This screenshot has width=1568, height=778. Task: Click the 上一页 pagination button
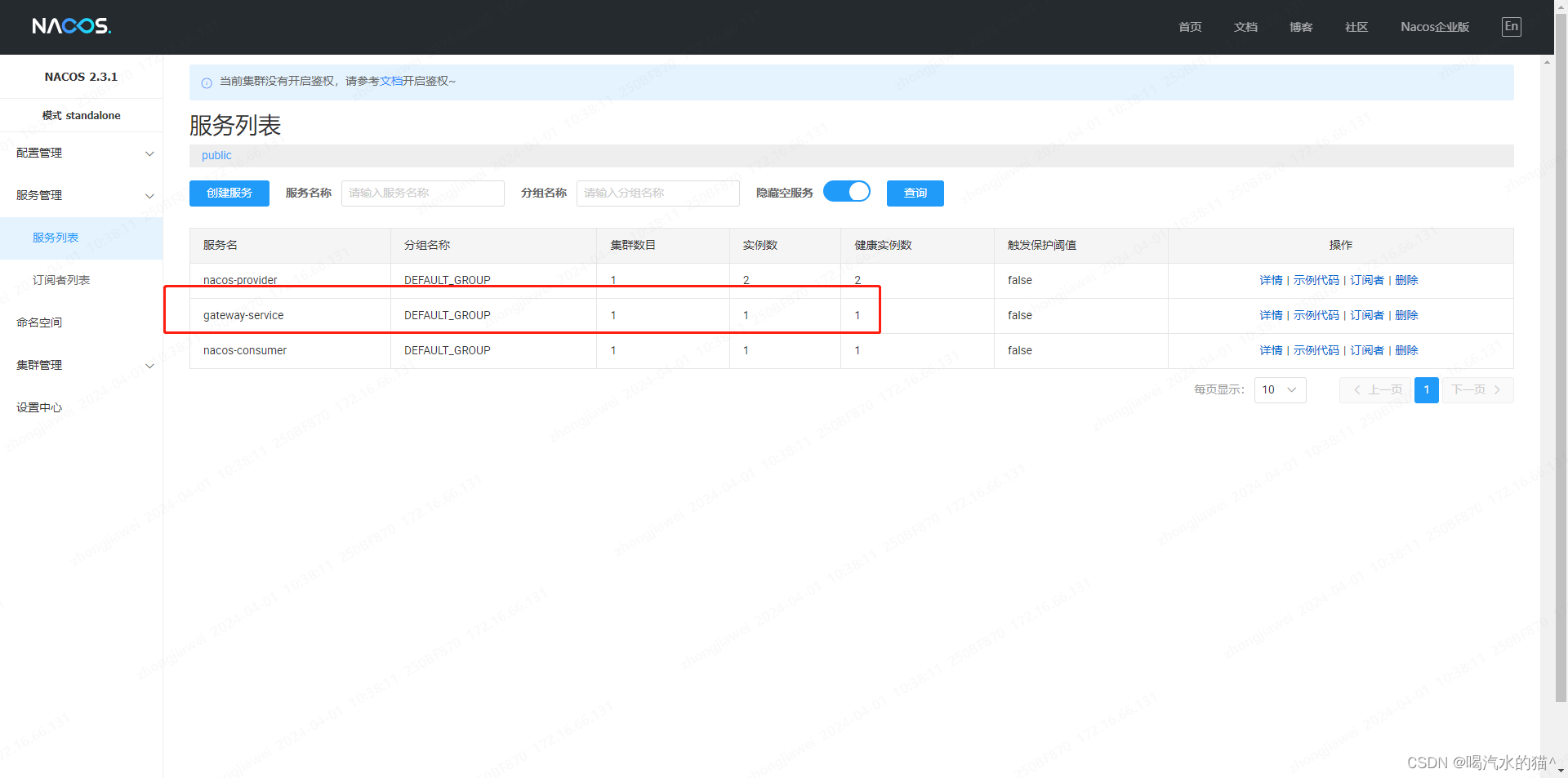[1375, 390]
